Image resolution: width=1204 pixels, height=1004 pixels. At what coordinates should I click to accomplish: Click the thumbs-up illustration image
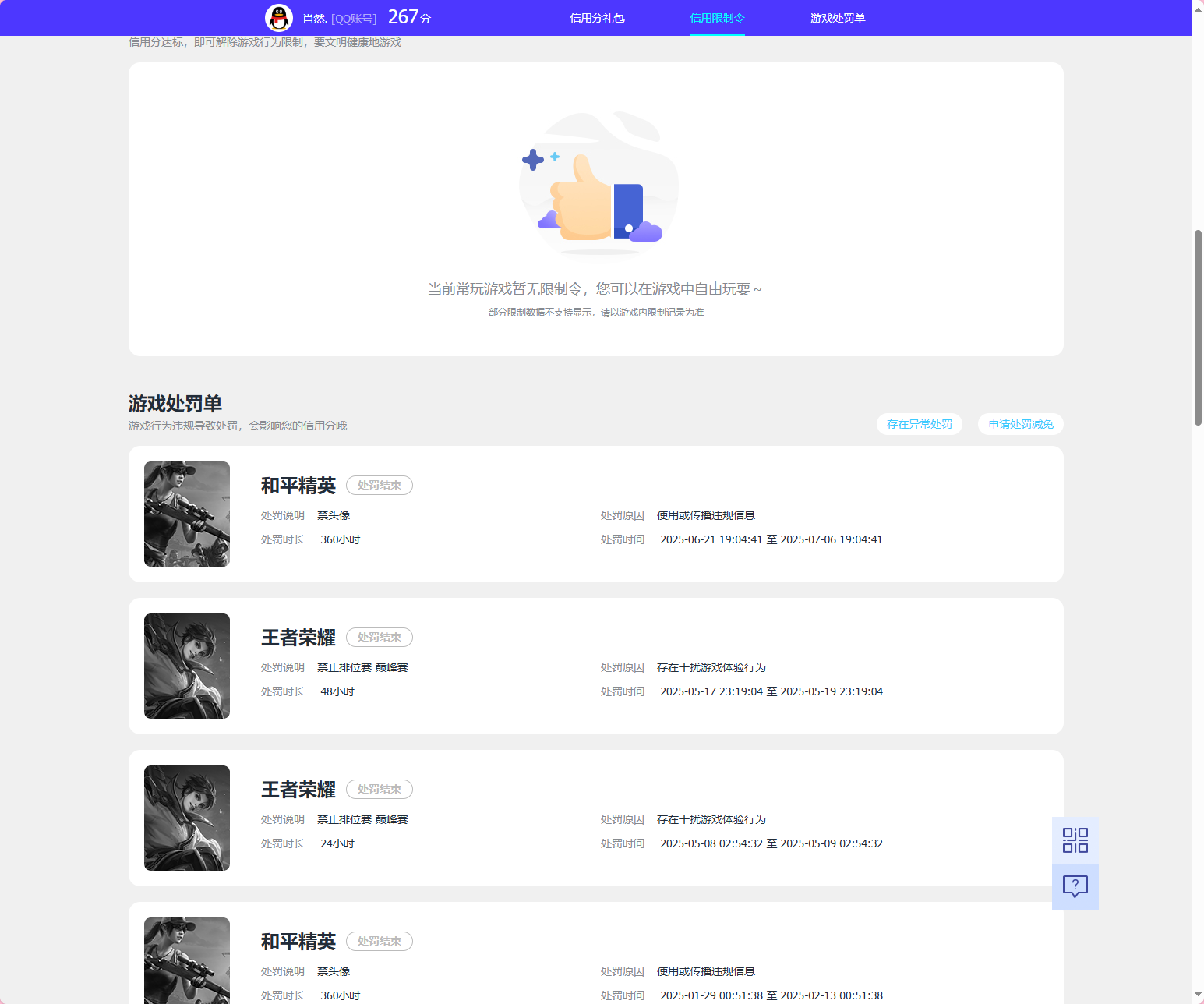597,187
